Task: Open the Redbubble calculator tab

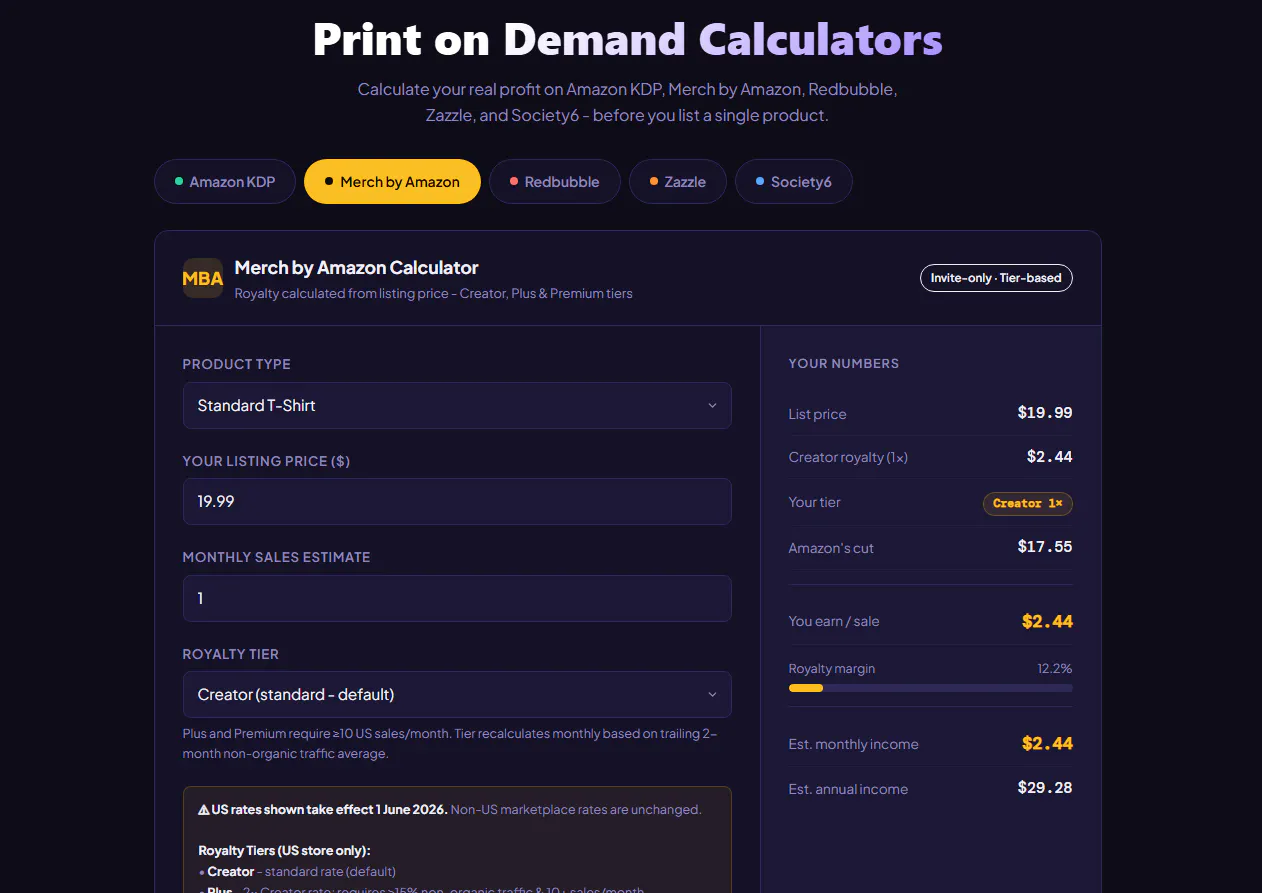Action: (x=555, y=182)
